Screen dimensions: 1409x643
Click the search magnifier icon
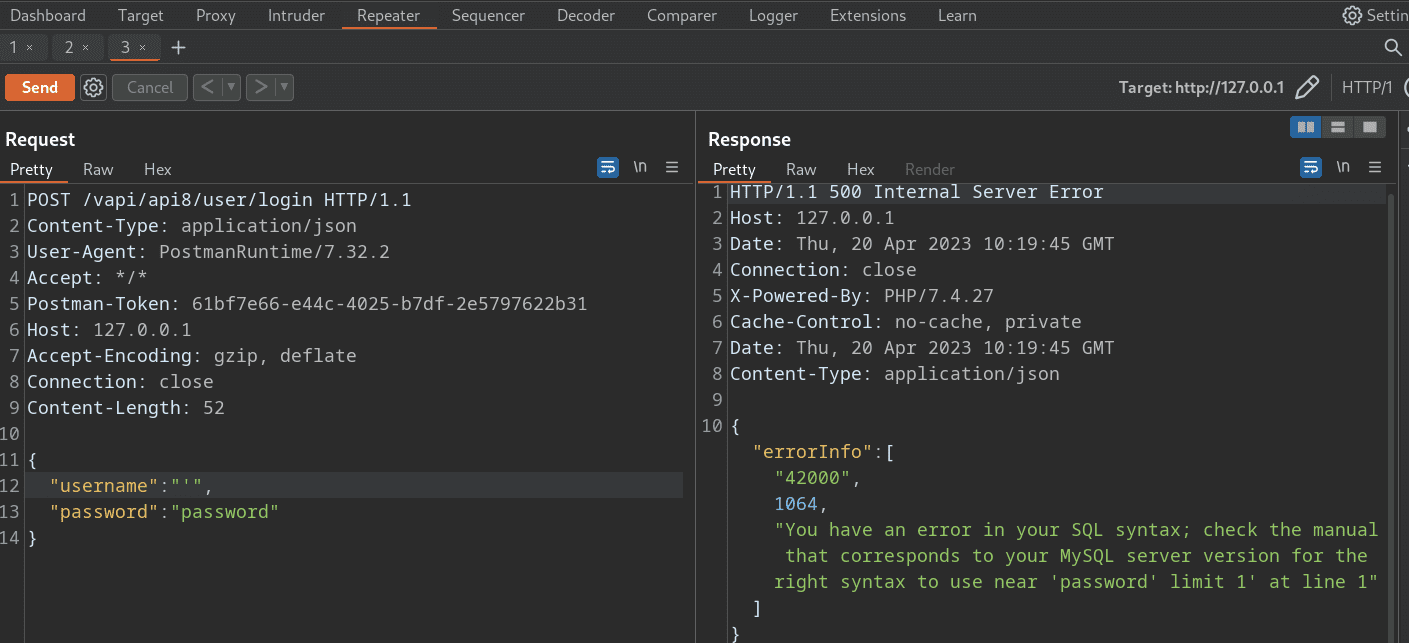pyautogui.click(x=1392, y=47)
